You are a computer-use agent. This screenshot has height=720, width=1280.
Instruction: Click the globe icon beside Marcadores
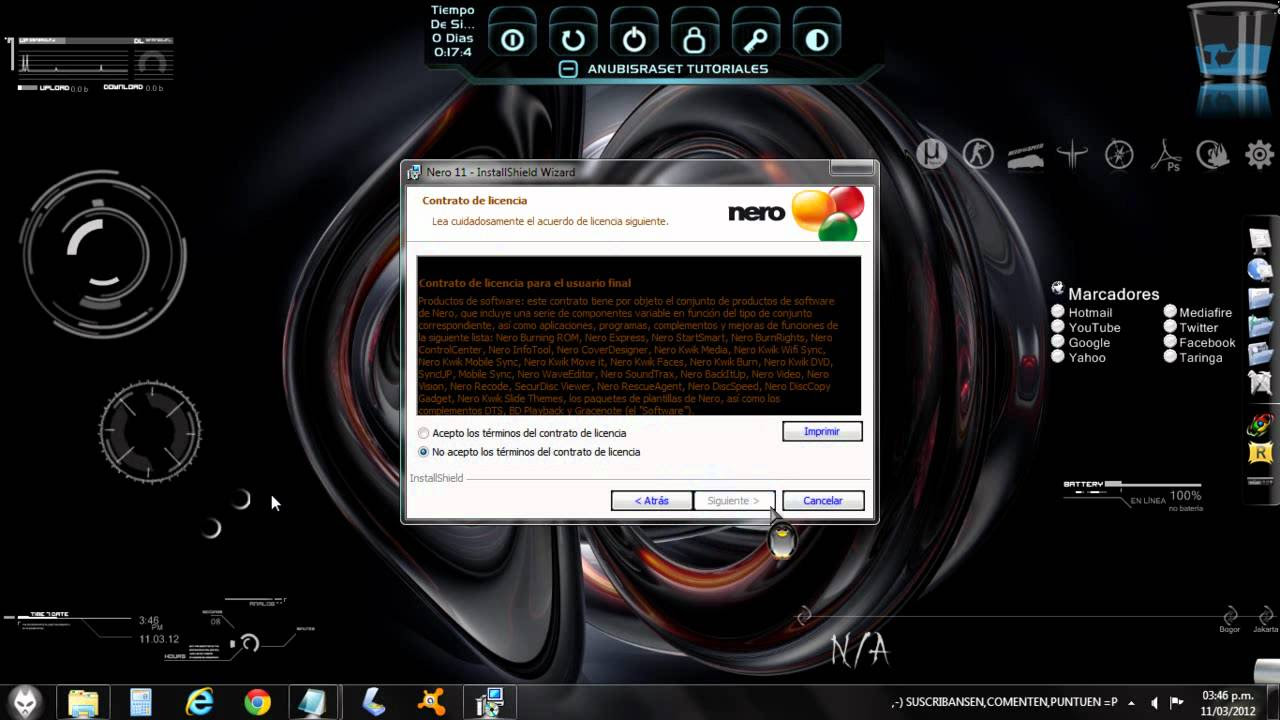pyautogui.click(x=1058, y=289)
